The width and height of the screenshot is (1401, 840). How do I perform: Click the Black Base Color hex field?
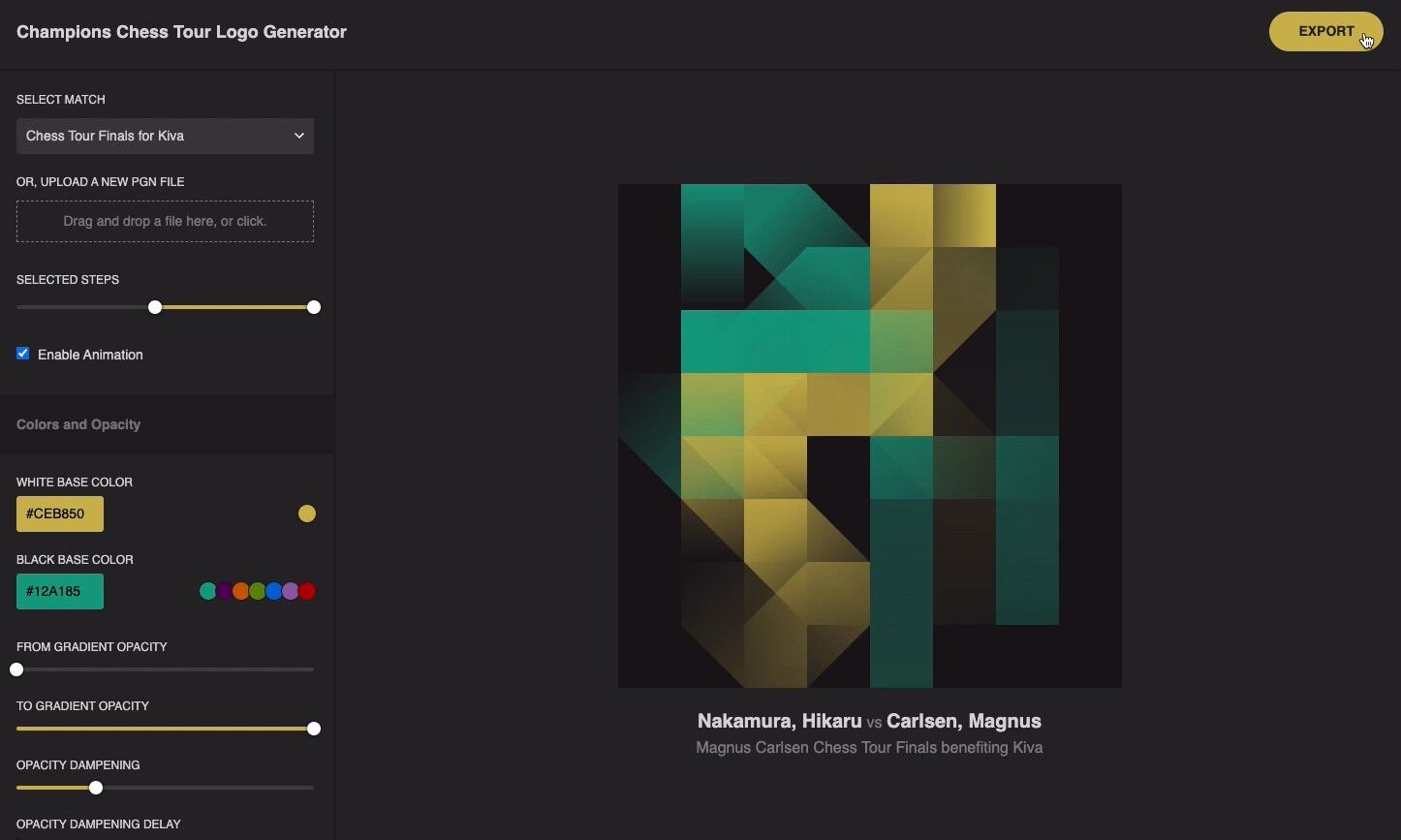pos(60,592)
